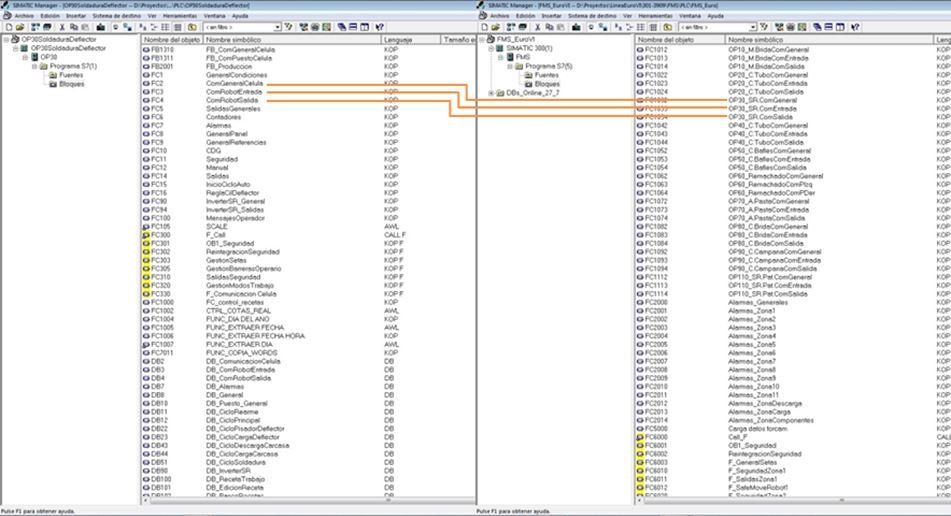Click New project icon in OP30SoldaduraDeflector window

(x=8, y=27)
